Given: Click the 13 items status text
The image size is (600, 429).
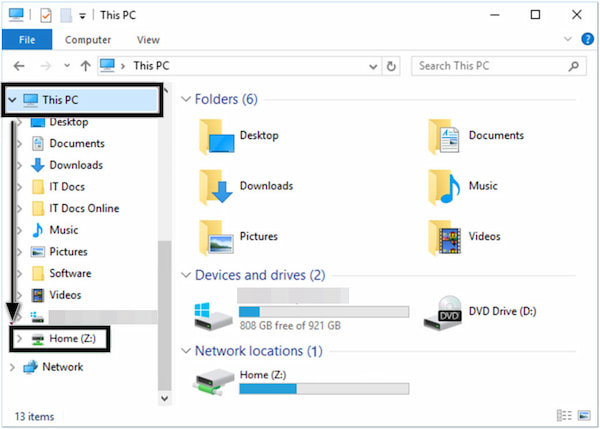Looking at the screenshot, I should click(34, 416).
